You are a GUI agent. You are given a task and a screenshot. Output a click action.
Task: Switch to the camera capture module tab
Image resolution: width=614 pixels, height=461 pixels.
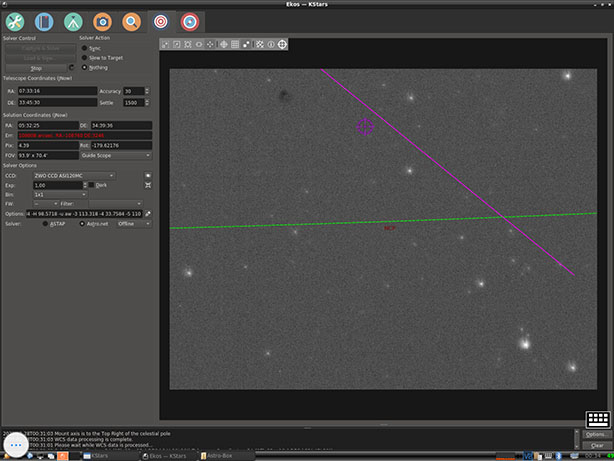pyautogui.click(x=102, y=20)
